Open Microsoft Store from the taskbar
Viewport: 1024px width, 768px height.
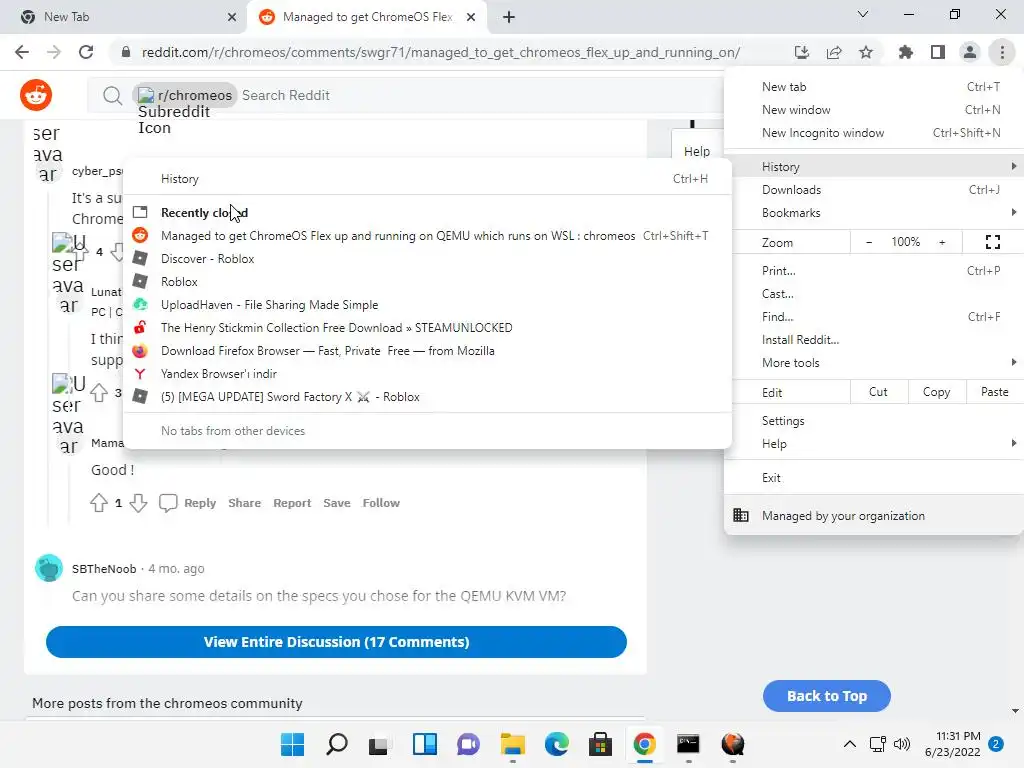(600, 744)
